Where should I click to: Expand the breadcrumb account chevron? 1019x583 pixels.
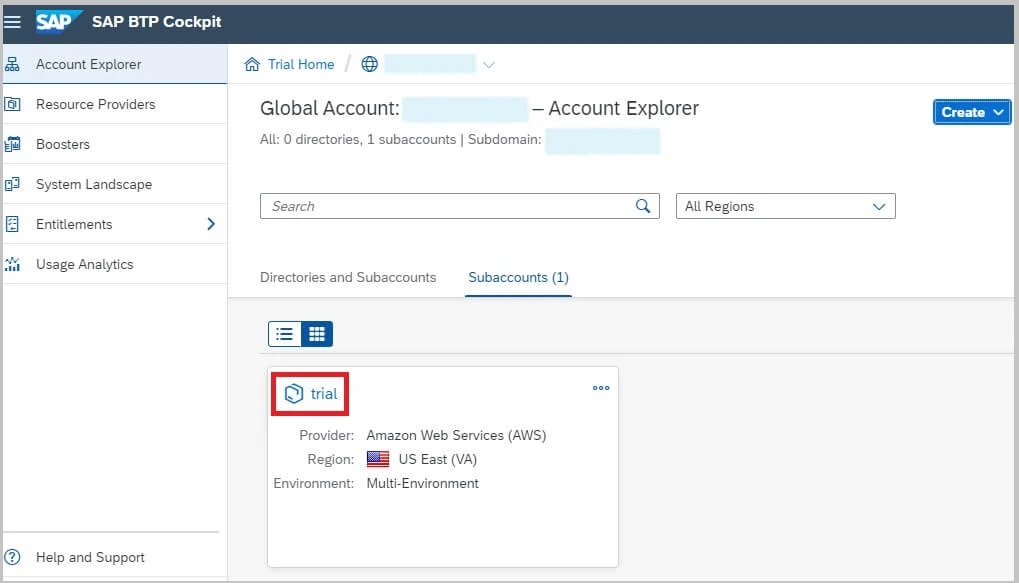(489, 65)
